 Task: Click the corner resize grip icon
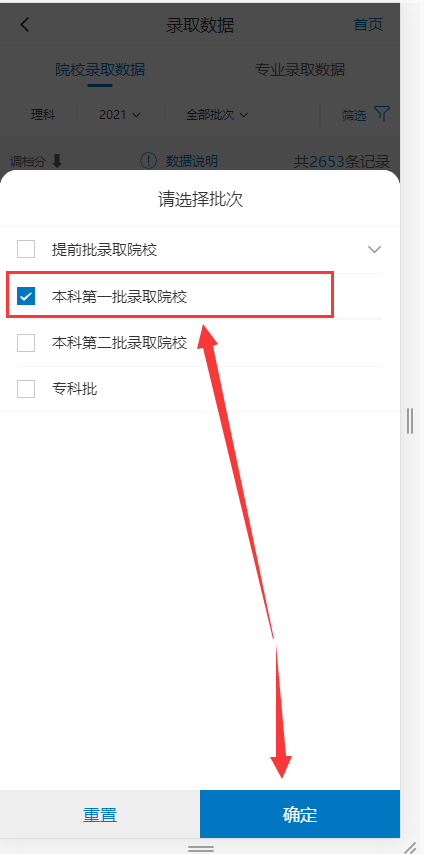[x=416, y=846]
